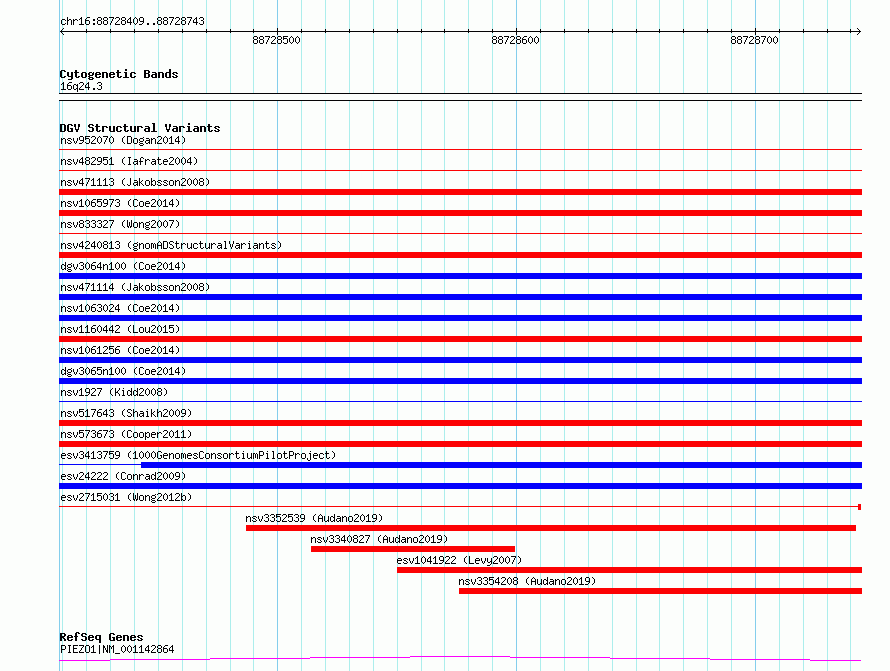Open the DGV Structural Variants track title
Screen dimensions: 890x671
coord(140,128)
